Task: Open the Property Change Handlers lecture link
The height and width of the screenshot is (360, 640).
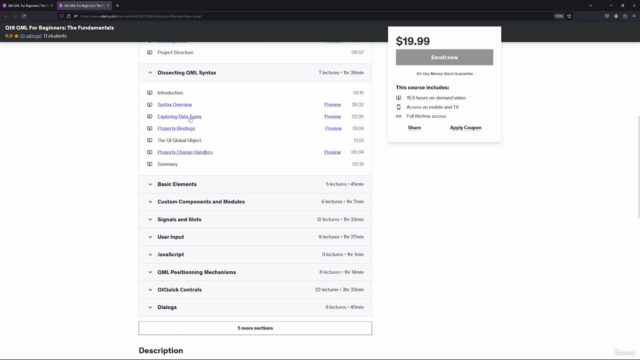Action: tap(185, 152)
